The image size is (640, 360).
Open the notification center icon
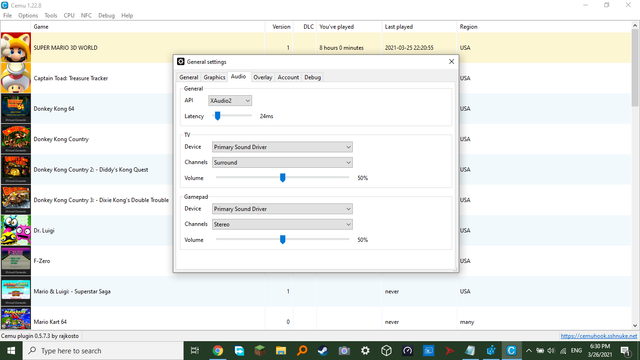tap(625, 351)
